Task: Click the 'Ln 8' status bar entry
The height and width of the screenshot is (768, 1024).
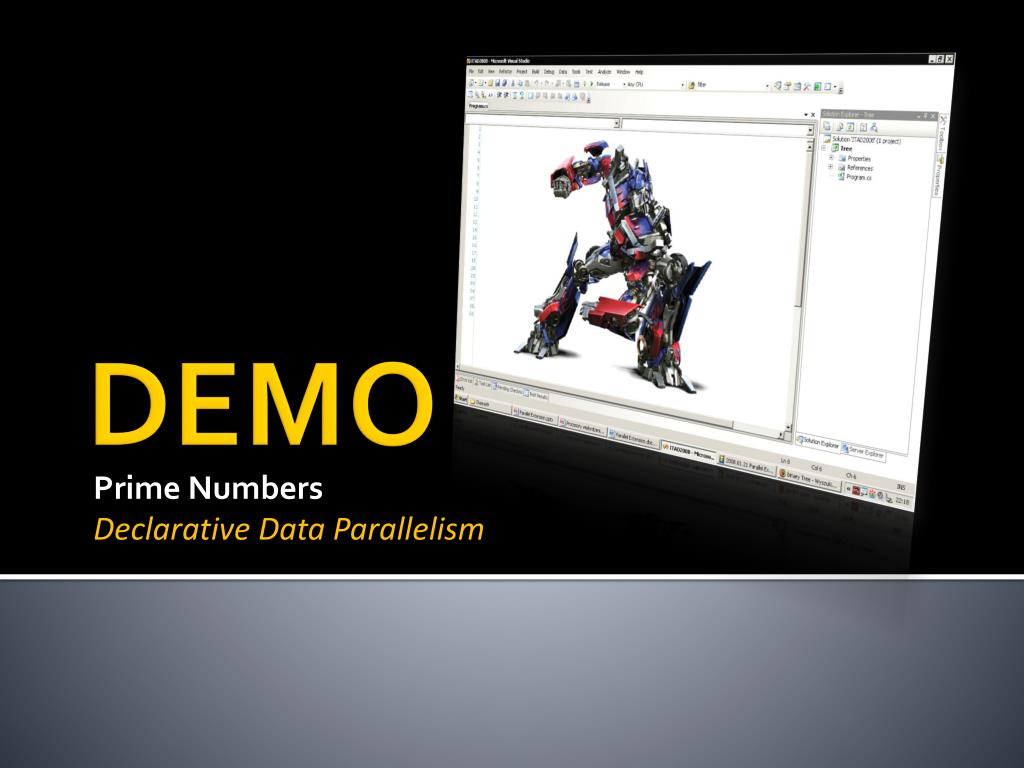Action: coord(785,461)
